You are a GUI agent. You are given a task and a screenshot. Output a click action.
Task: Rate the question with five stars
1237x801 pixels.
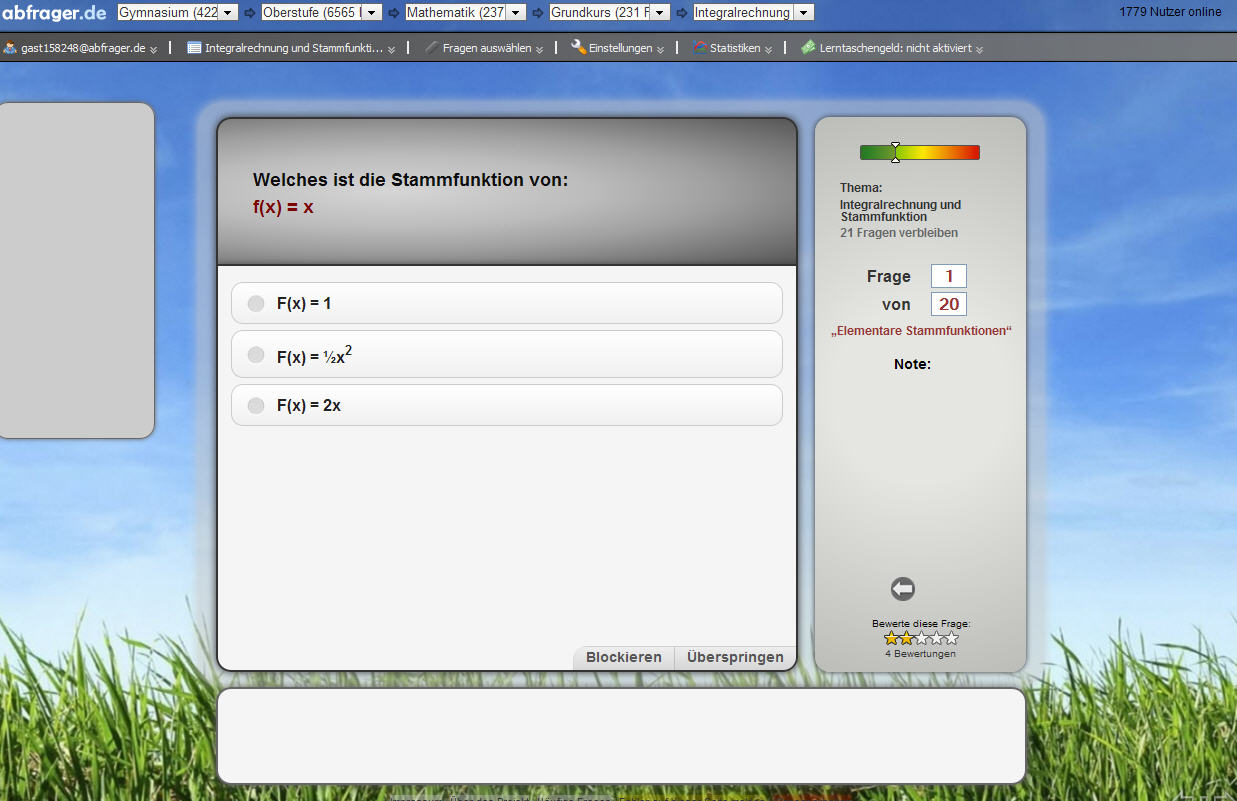(951, 638)
